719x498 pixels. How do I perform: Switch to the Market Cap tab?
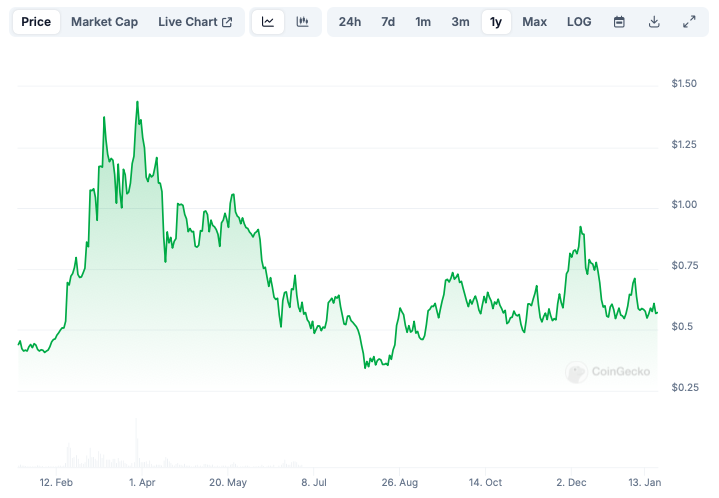105,22
